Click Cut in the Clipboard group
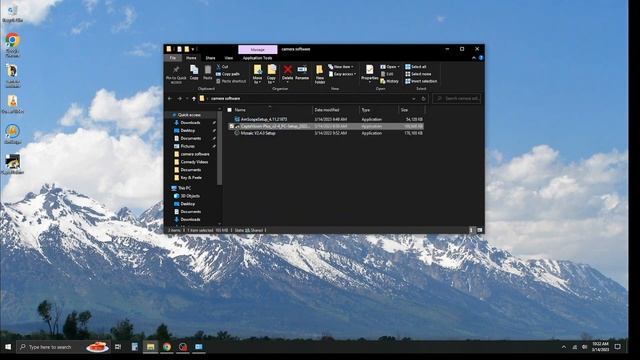This screenshot has width=640, height=360. click(x=222, y=67)
